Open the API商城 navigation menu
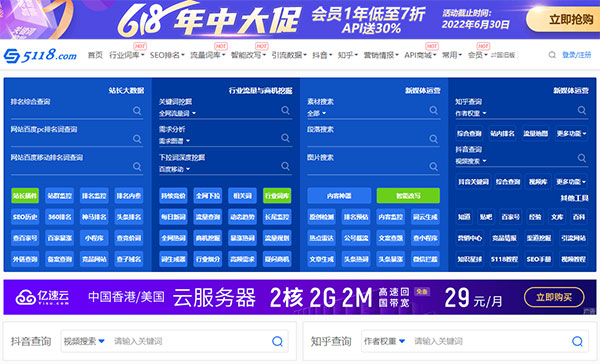Image resolution: width=600 pixels, height=364 pixels. (420, 55)
